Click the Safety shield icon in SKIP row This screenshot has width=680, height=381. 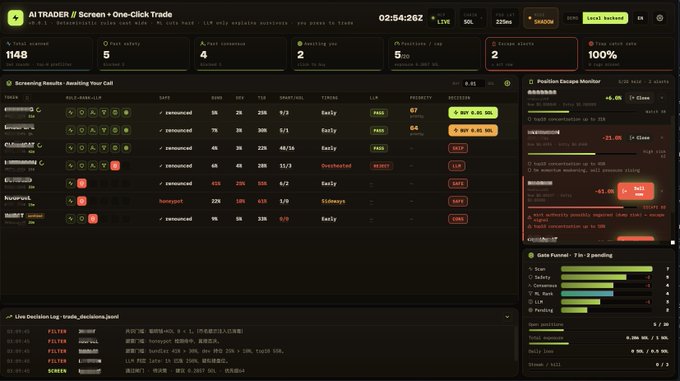tap(82, 148)
